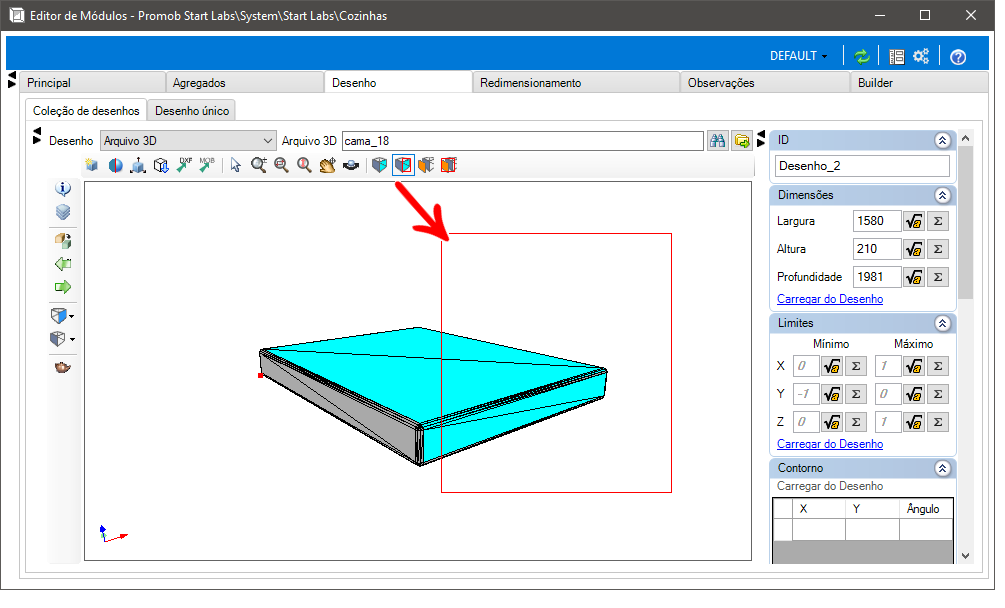Viewport: 1005px width, 608px height.
Task: Open the gears settings icon
Action: [x=921, y=56]
